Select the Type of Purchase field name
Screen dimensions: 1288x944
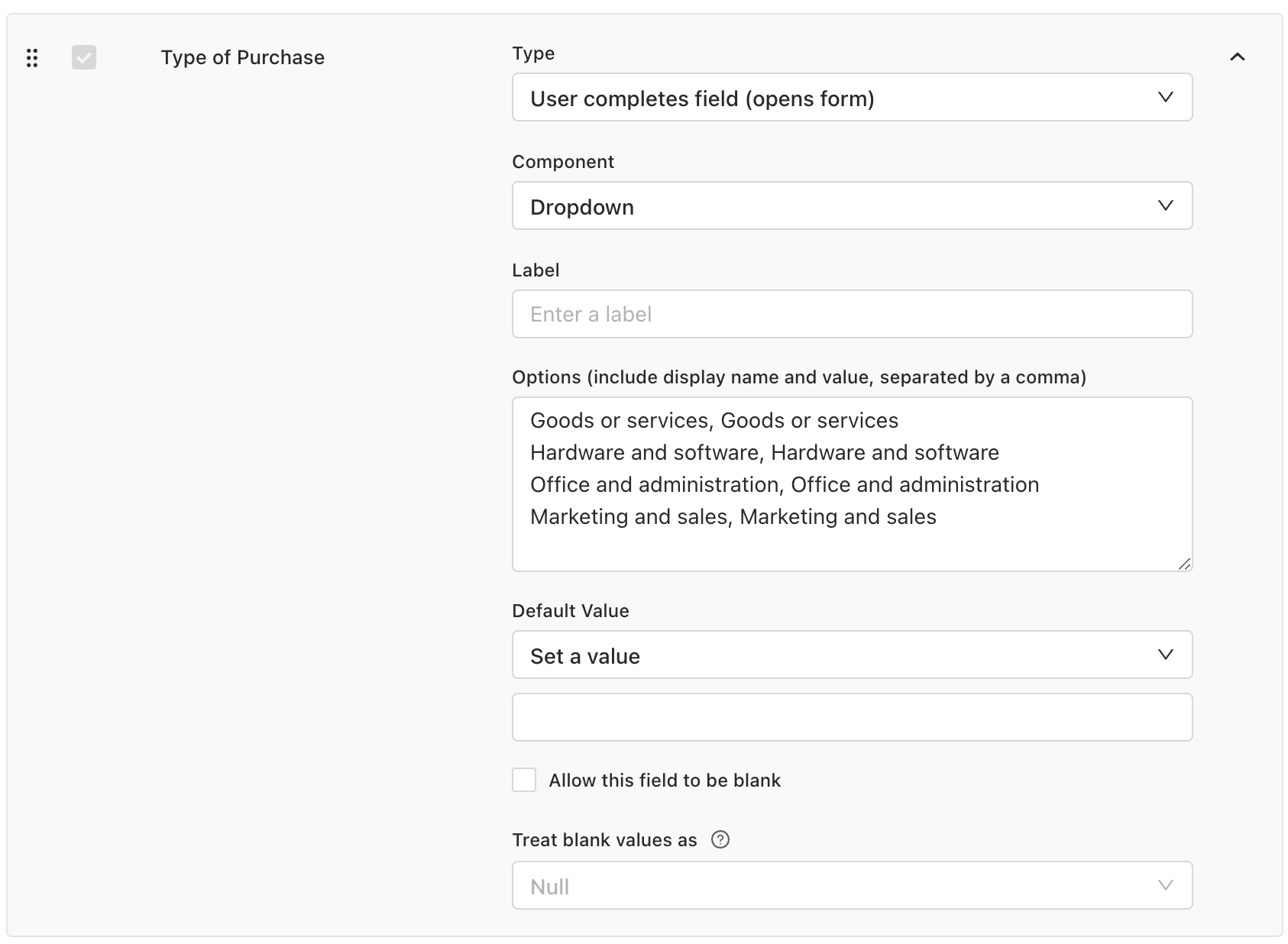(242, 57)
